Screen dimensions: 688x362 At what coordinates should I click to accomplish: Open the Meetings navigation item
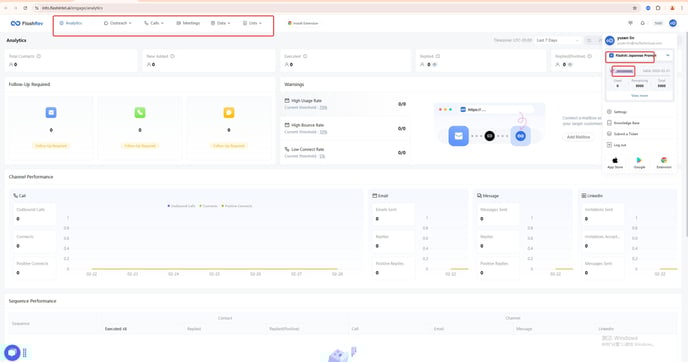[188, 23]
